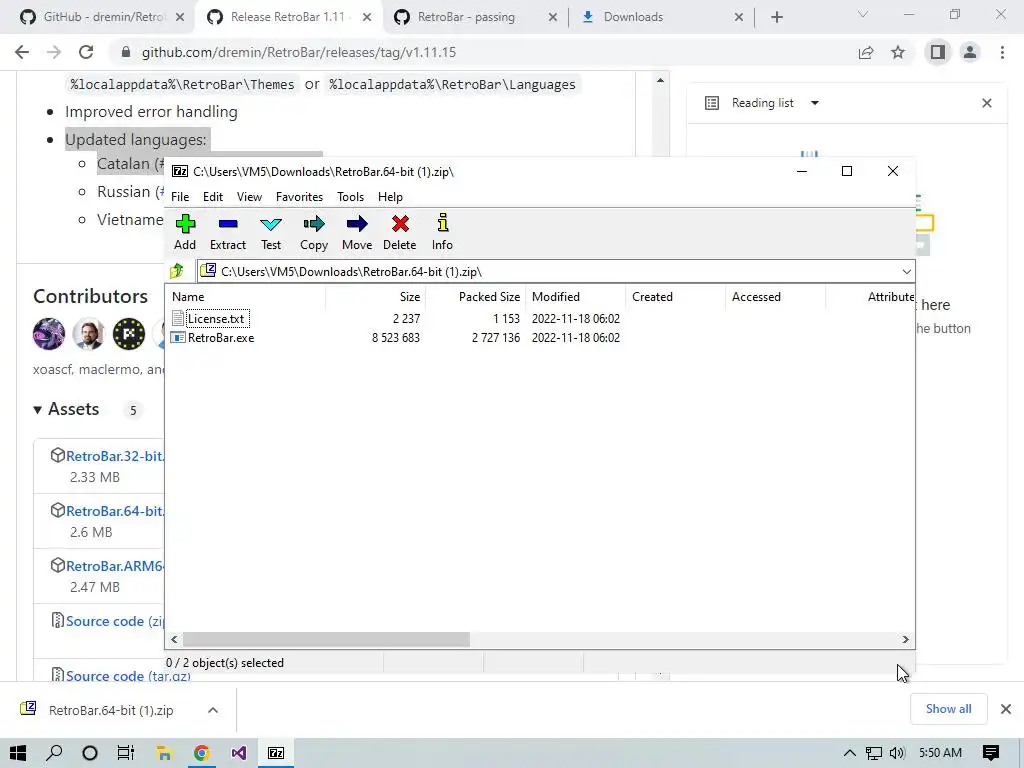1024x768 pixels.
Task: Open the taskbar search magnifier
Action: tap(54, 753)
